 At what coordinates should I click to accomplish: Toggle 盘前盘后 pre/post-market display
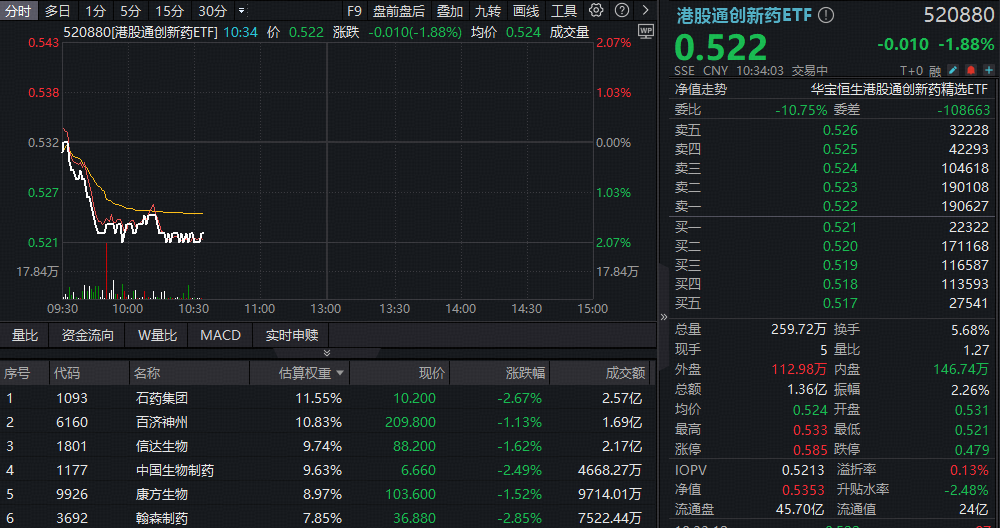[398, 11]
